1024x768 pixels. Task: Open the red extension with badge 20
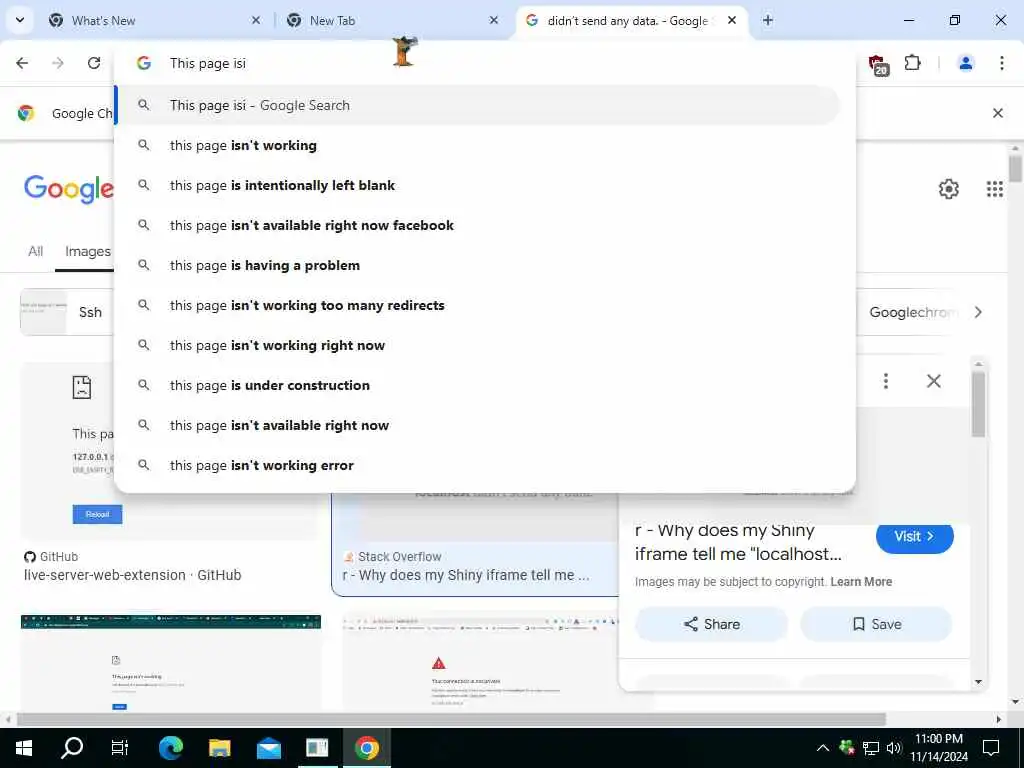878,64
